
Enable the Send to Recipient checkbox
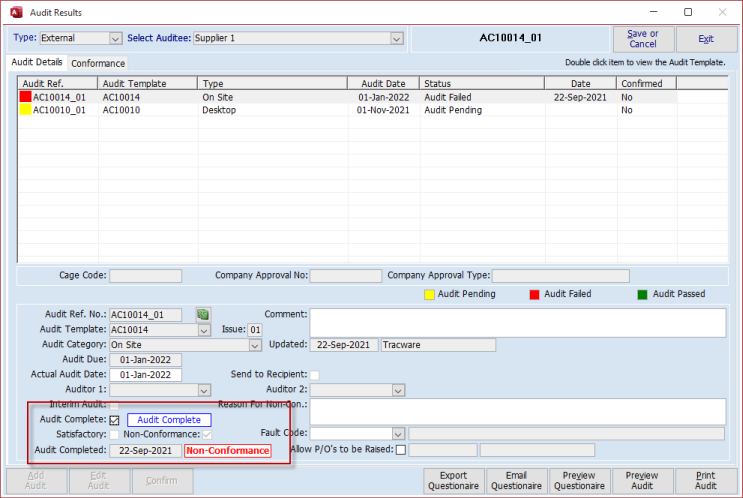[314, 375]
